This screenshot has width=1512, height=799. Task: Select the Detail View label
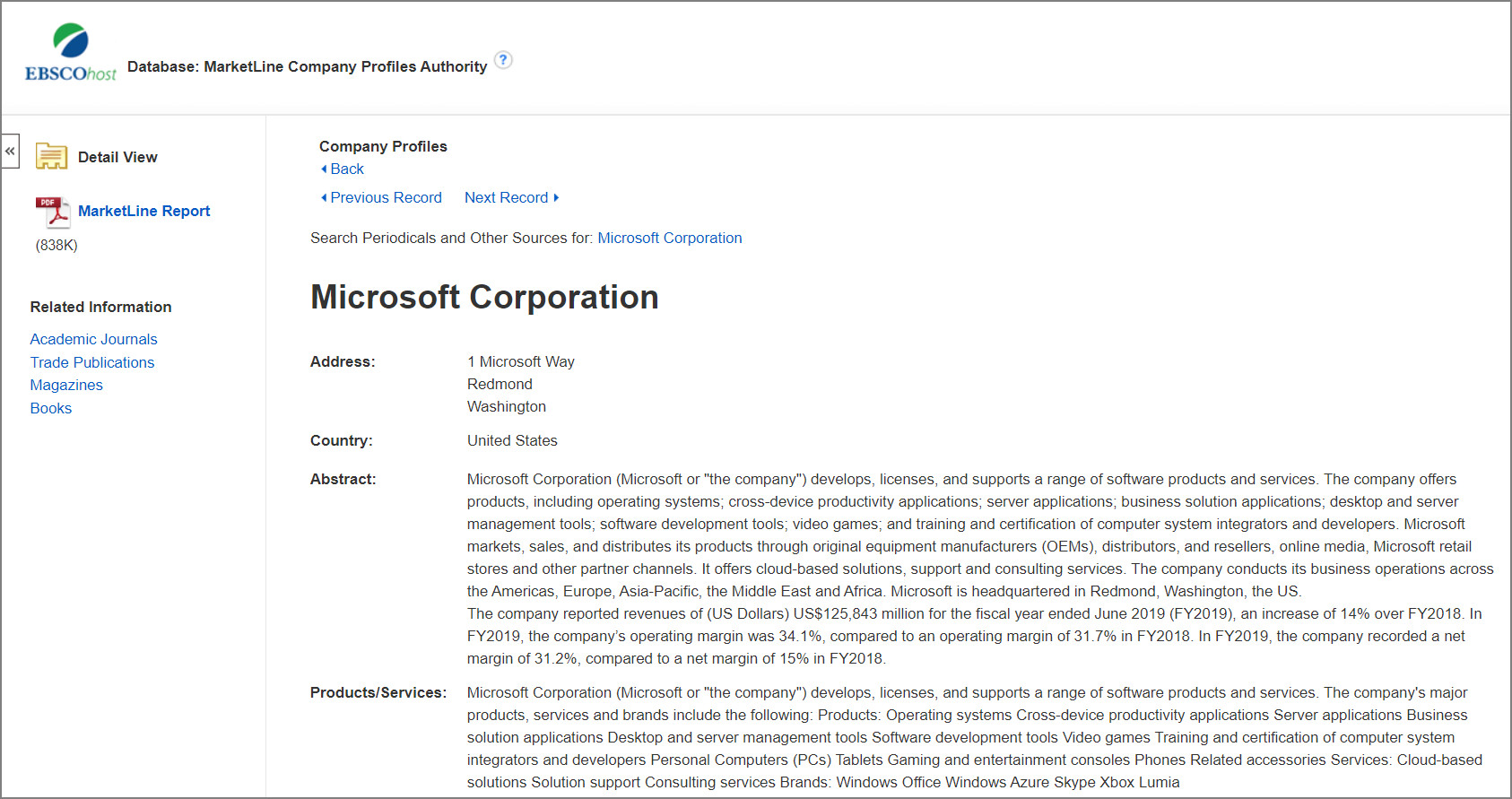tap(117, 157)
